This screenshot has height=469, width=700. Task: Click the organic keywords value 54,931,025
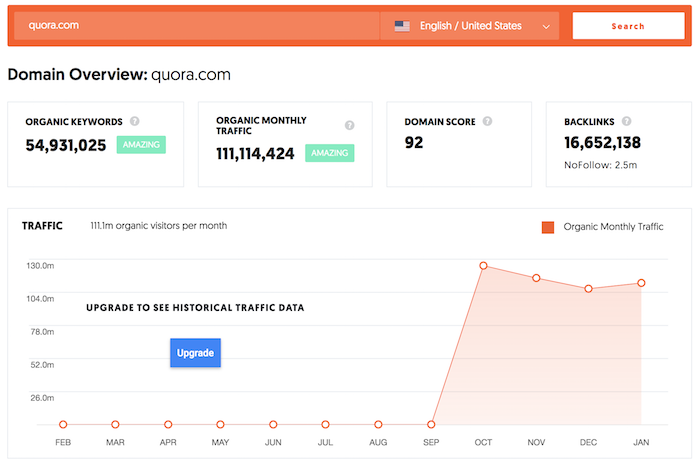66,145
